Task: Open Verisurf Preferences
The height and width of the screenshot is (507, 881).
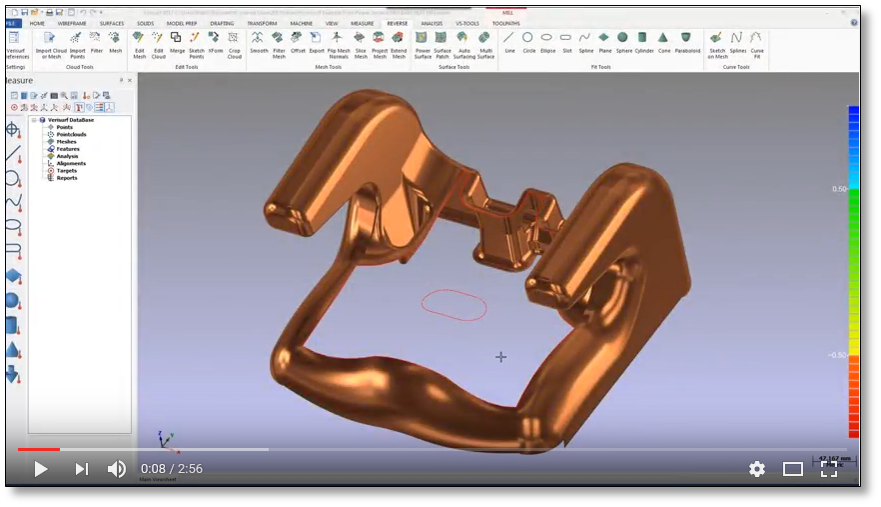Action: [x=16, y=45]
